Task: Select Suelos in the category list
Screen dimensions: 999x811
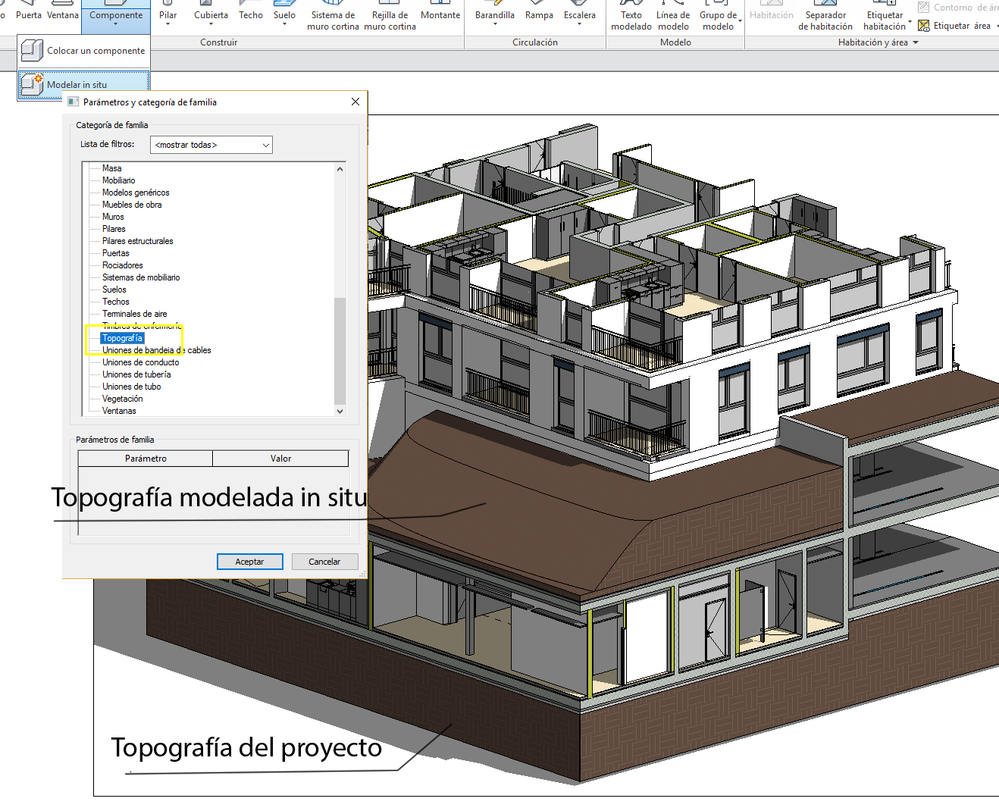Action: tap(114, 289)
